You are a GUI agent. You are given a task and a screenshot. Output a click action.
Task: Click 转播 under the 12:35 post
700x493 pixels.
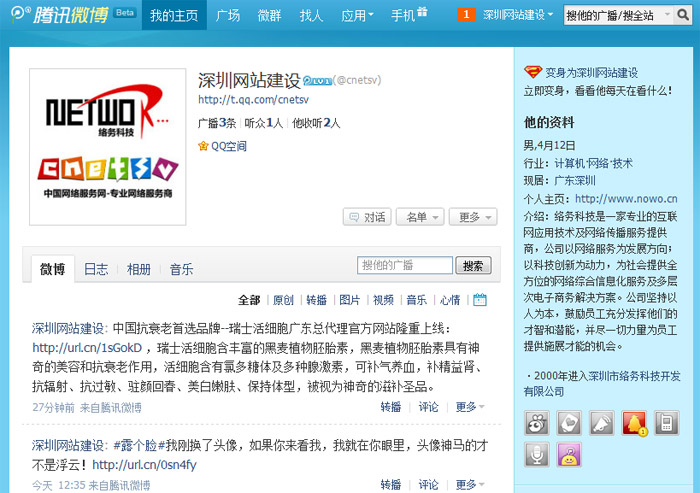click(391, 485)
